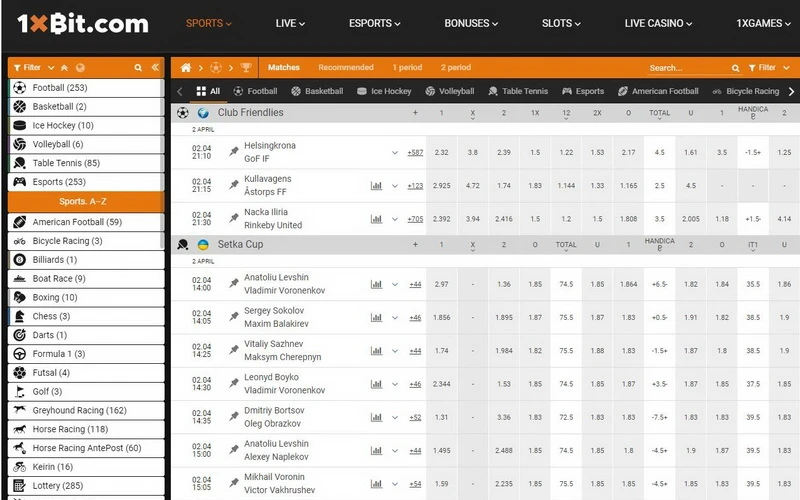Screen dimensions: 800x500
Task: Click the trophy icon in breadcrumb bar
Action: click(x=246, y=67)
